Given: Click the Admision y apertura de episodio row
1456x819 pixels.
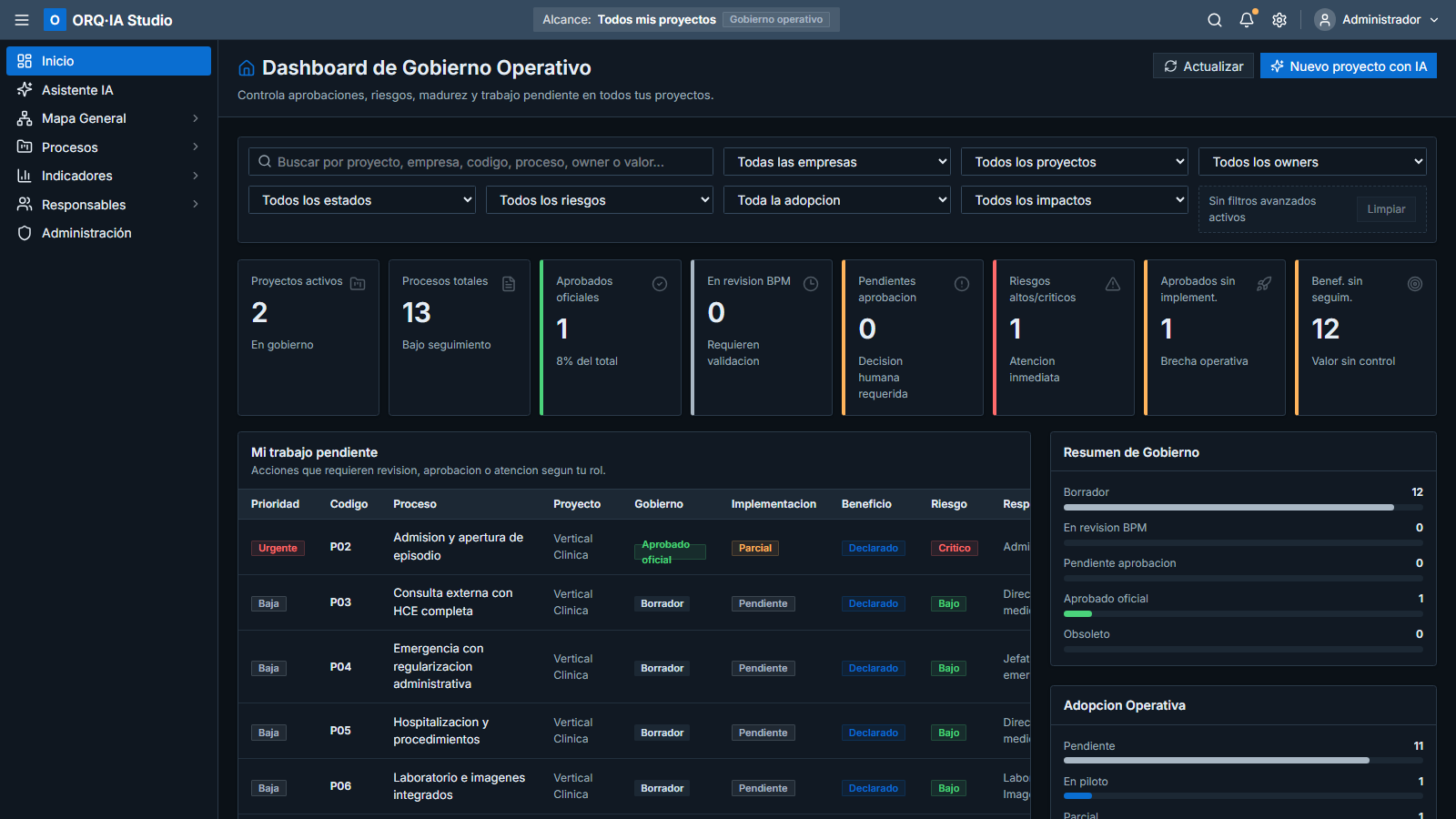Looking at the screenshot, I should [x=634, y=547].
